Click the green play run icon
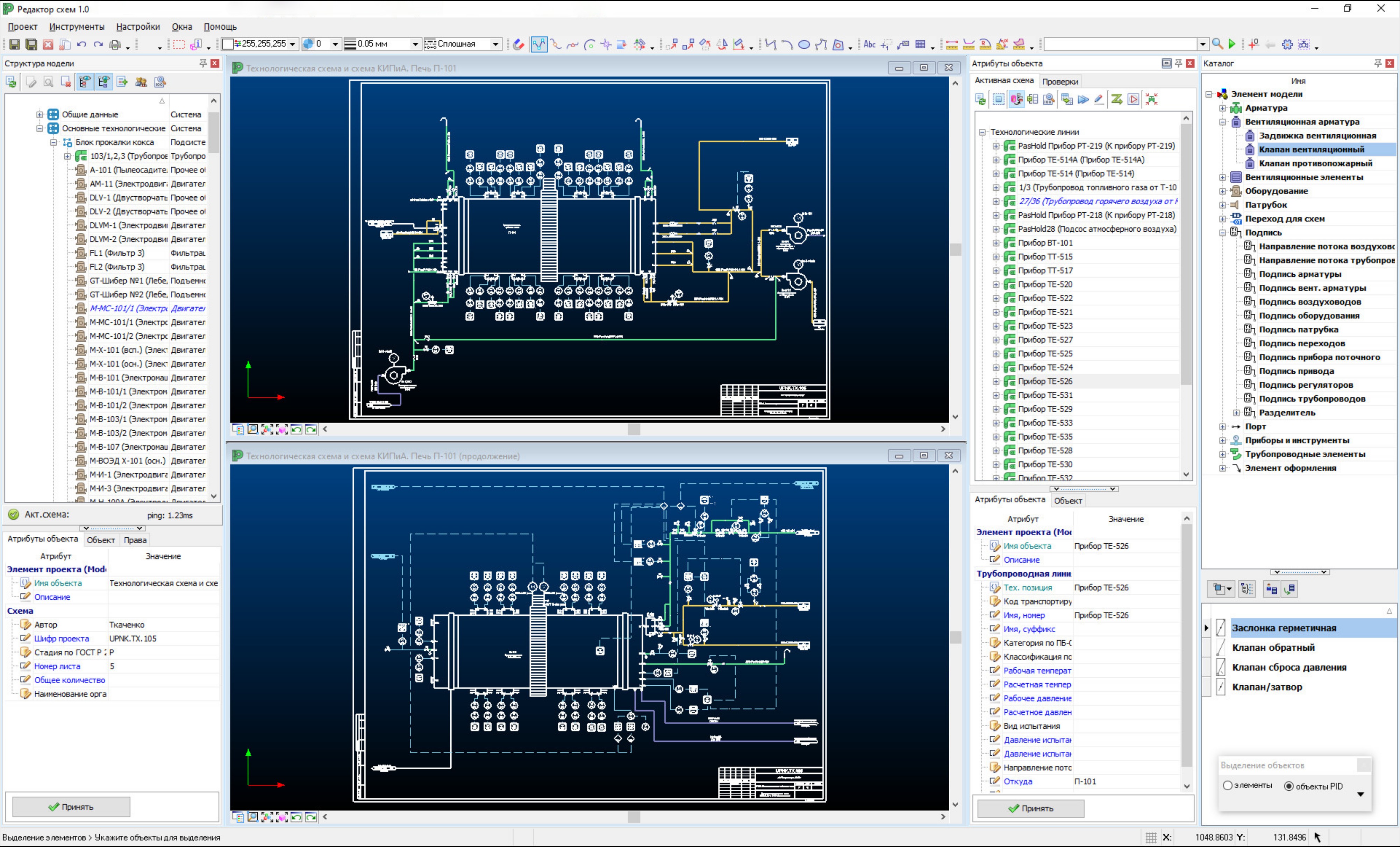This screenshot has height=847, width=1400. click(1232, 44)
